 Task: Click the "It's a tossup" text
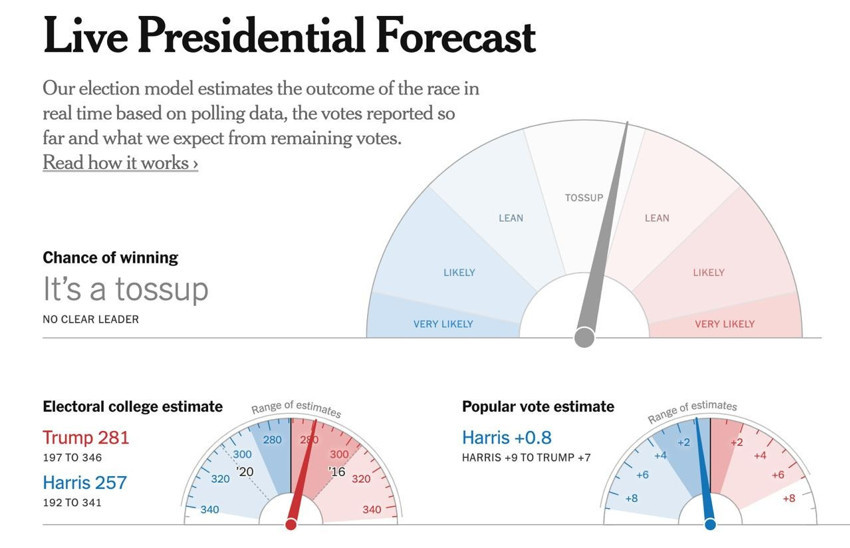point(125,290)
